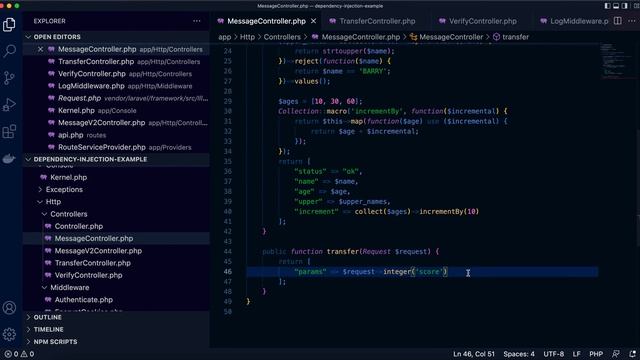This screenshot has width=640, height=360.
Task: Expand the Exceptions folder
Action: click(x=64, y=189)
